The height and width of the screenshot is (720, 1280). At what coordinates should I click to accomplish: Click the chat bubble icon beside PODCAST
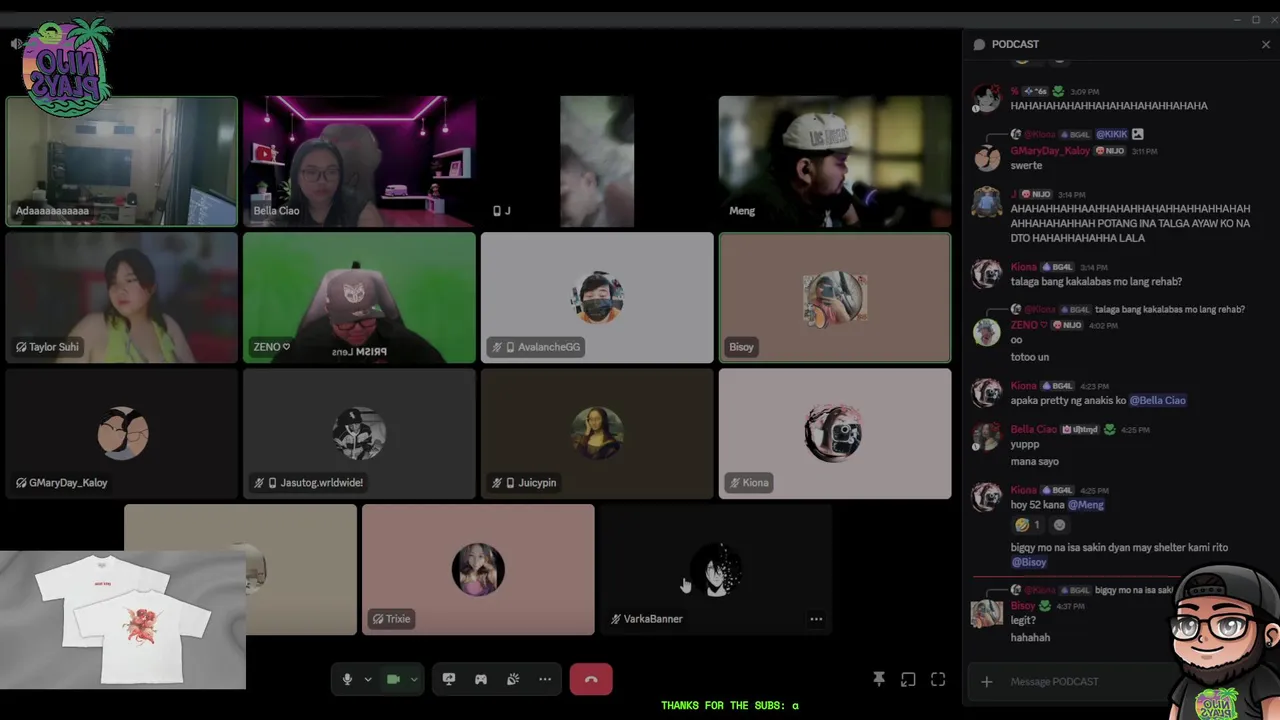pyautogui.click(x=979, y=44)
